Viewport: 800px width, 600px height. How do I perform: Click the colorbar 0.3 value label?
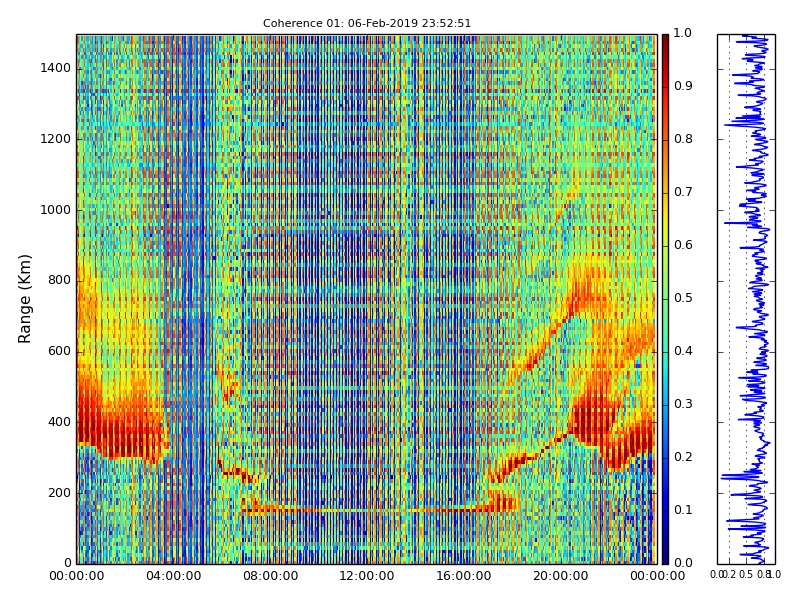683,404
